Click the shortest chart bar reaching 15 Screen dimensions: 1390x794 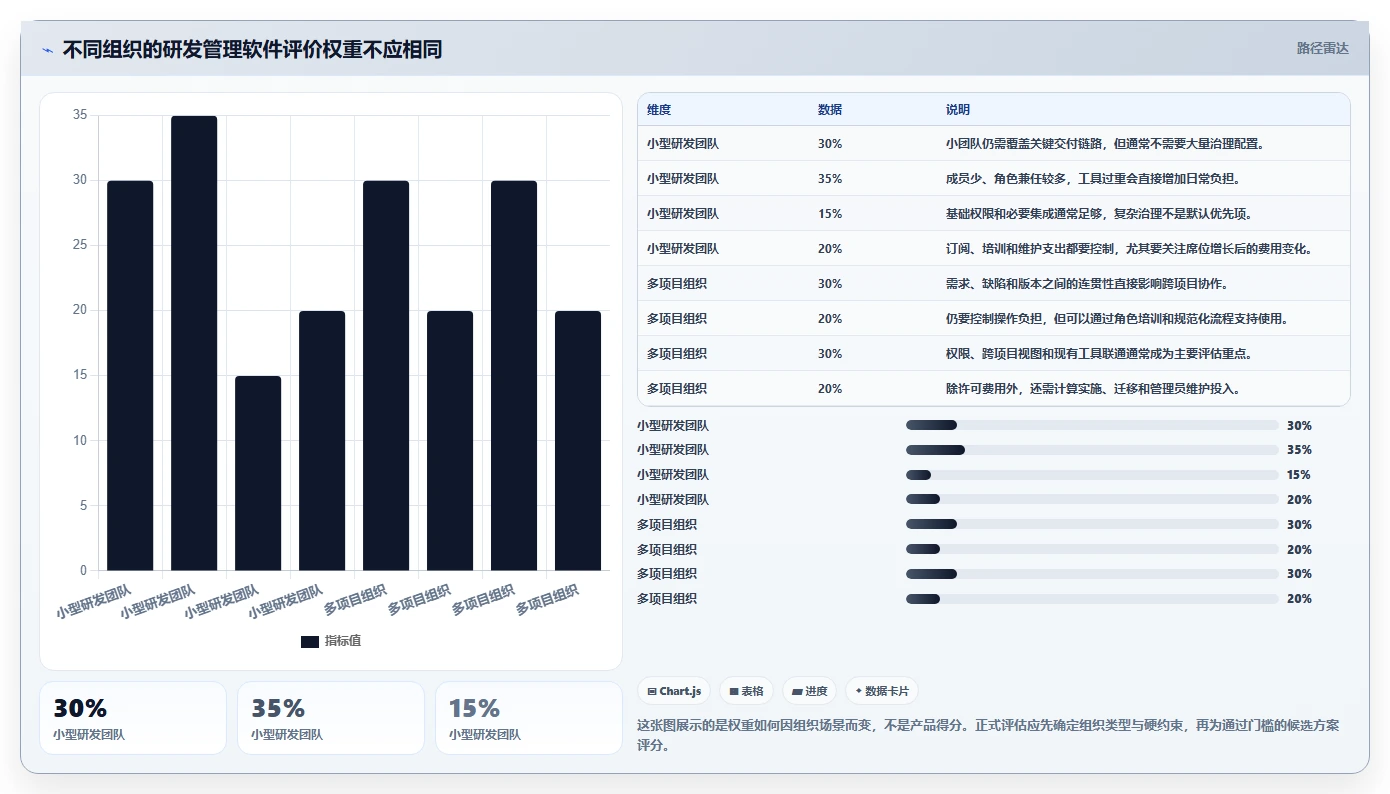pos(258,473)
